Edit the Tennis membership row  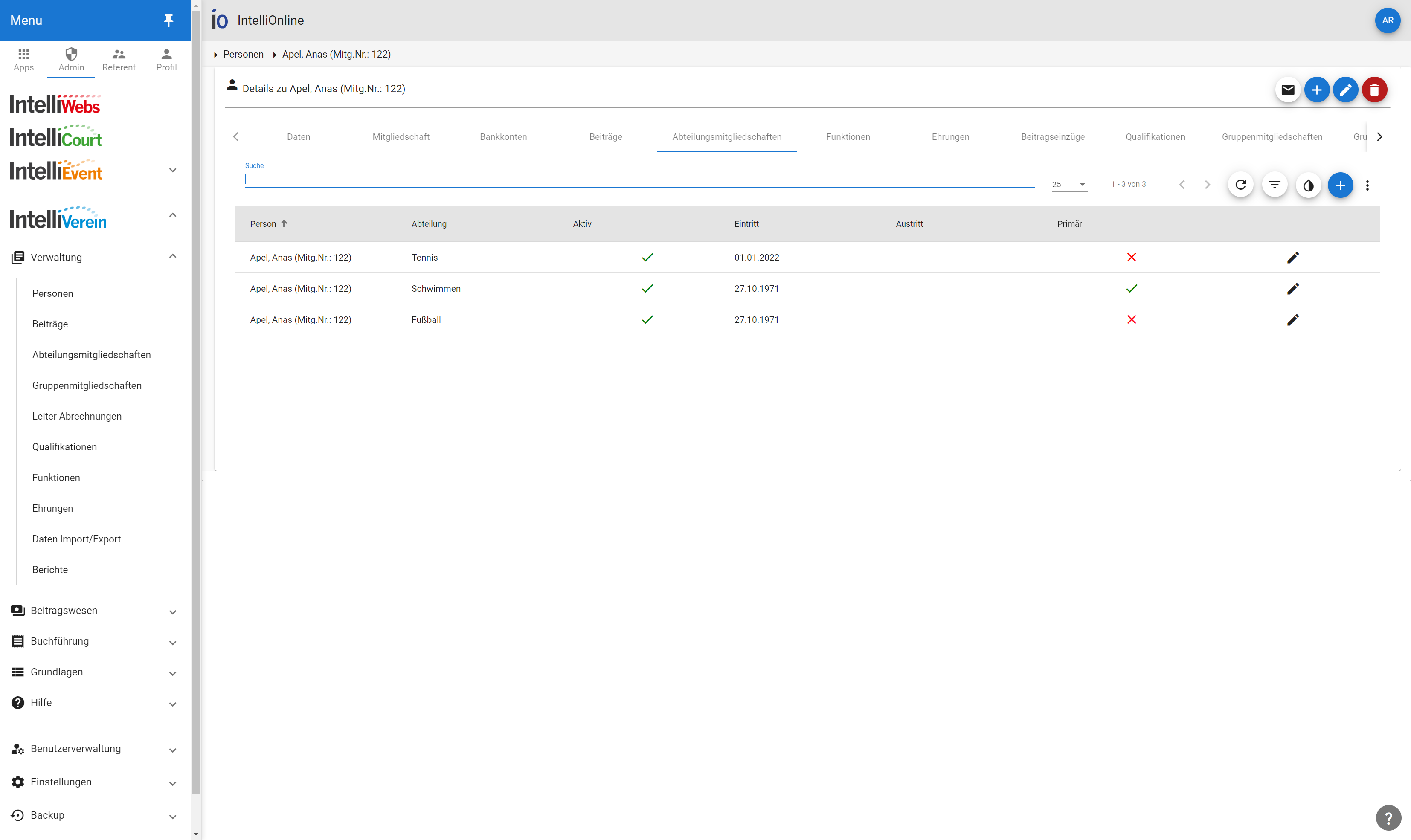click(1293, 258)
